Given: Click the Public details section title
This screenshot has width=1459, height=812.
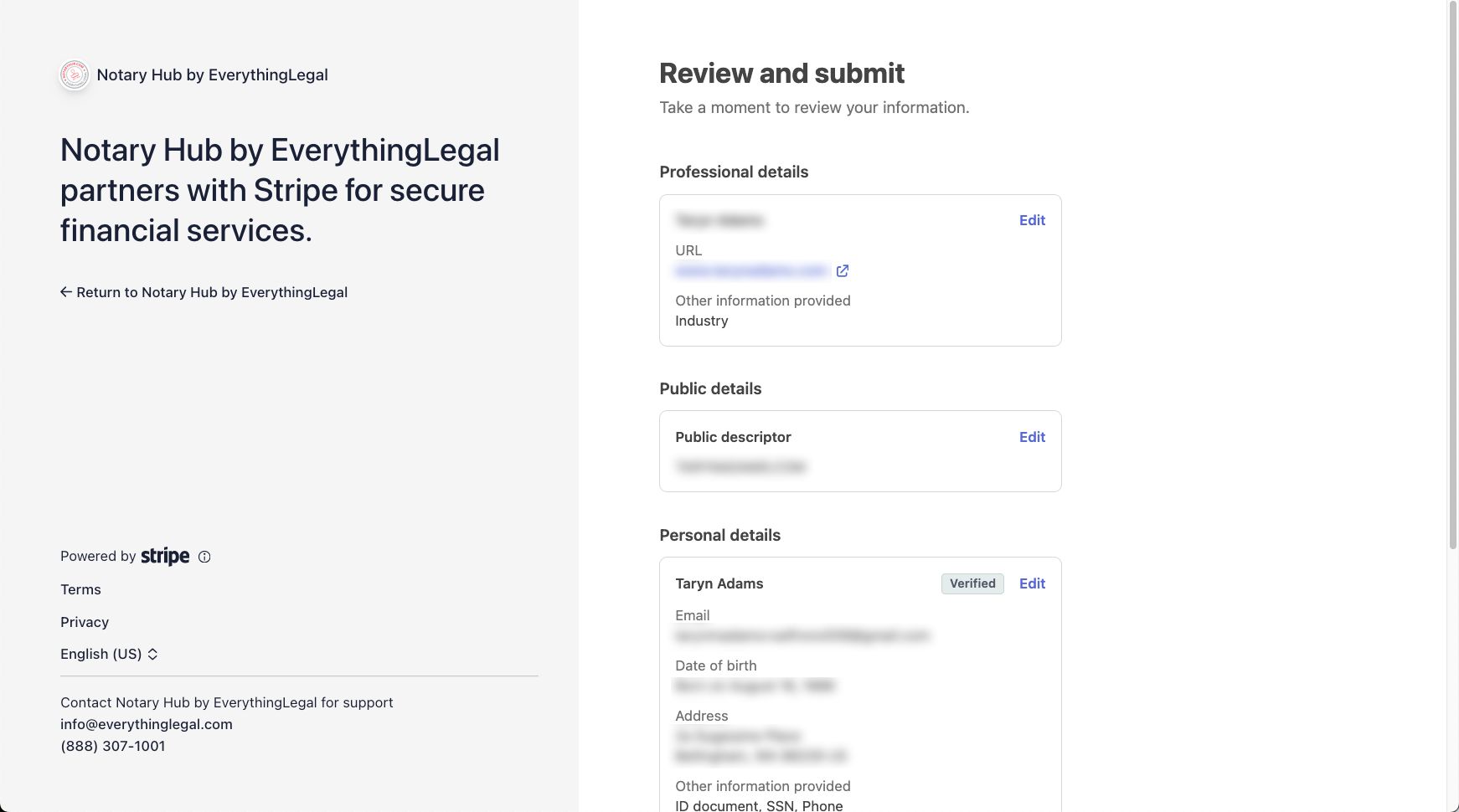Looking at the screenshot, I should point(710,388).
